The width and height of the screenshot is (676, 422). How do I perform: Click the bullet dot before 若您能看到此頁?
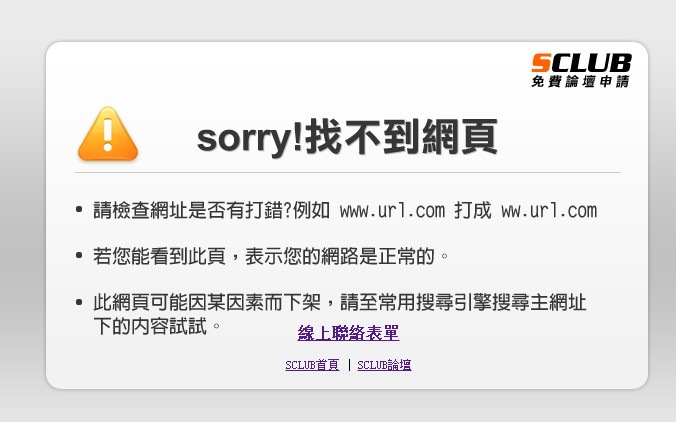click(79, 256)
